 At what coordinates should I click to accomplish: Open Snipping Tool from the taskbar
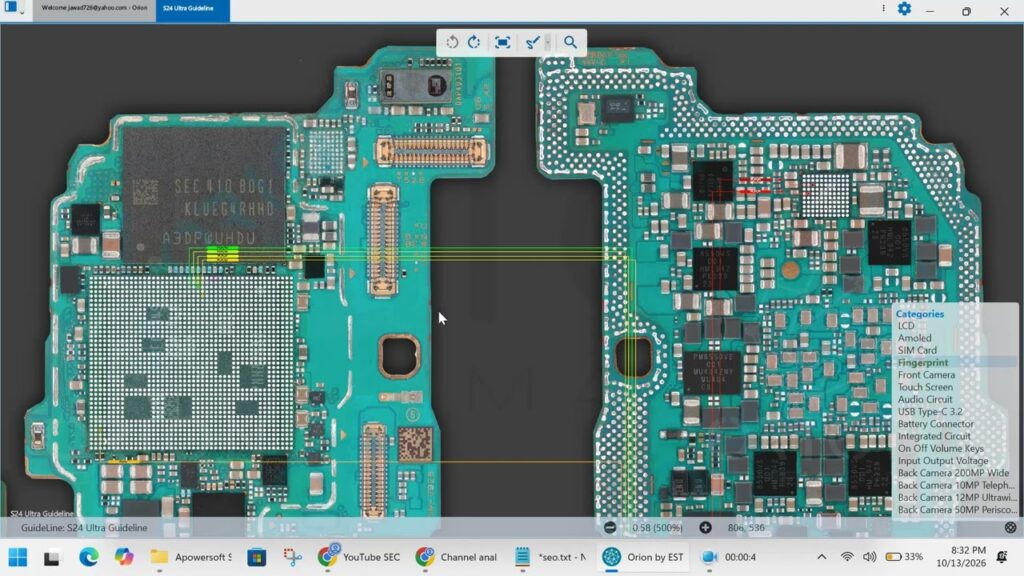pos(292,557)
